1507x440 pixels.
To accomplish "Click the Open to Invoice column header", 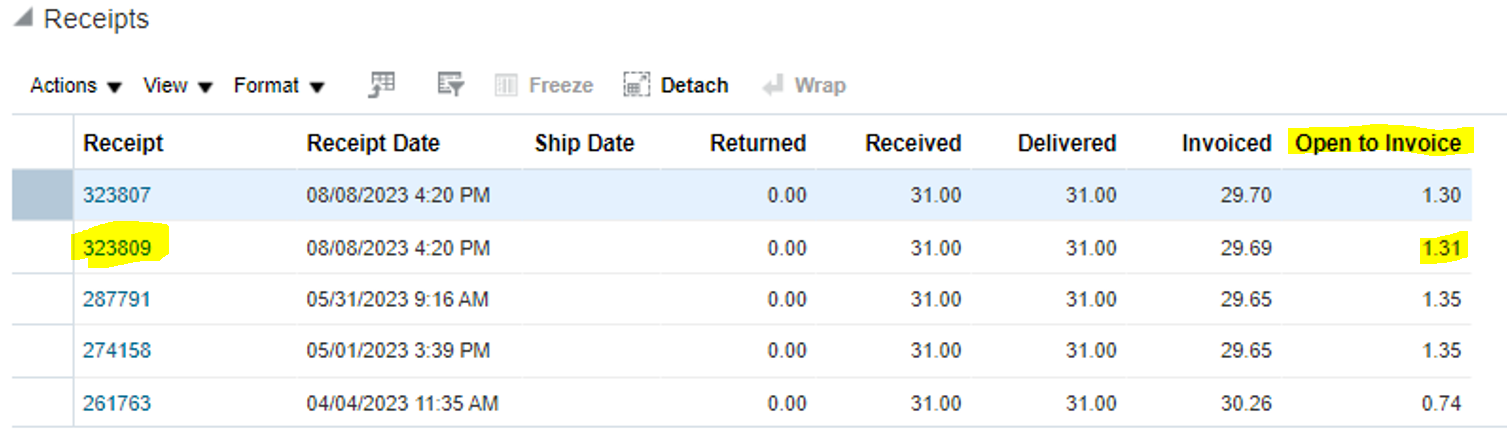I will coord(1378,144).
